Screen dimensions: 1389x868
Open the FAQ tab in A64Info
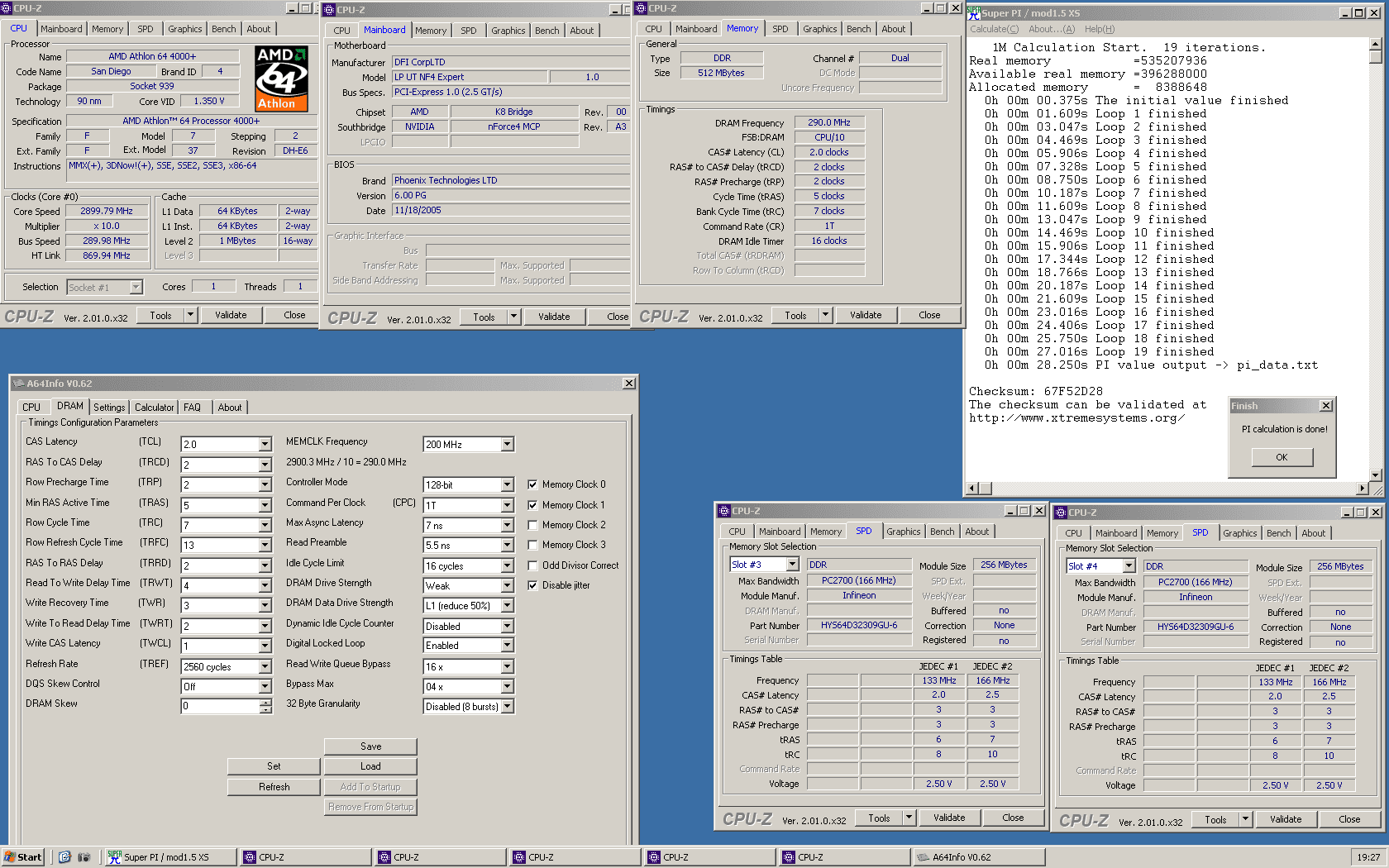(192, 408)
